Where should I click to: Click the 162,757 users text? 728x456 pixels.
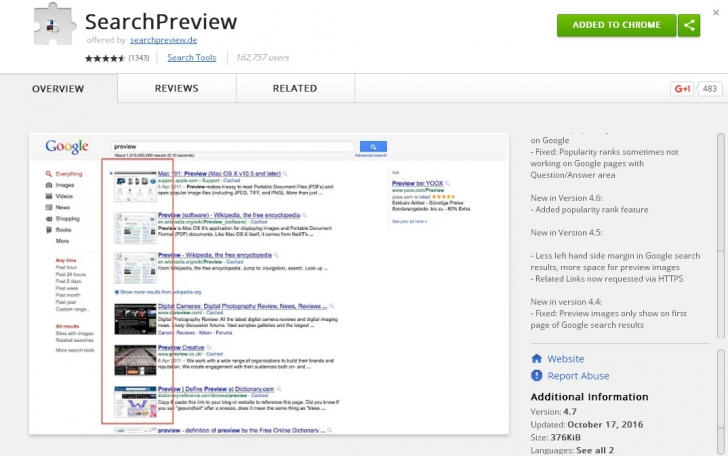(x=262, y=58)
